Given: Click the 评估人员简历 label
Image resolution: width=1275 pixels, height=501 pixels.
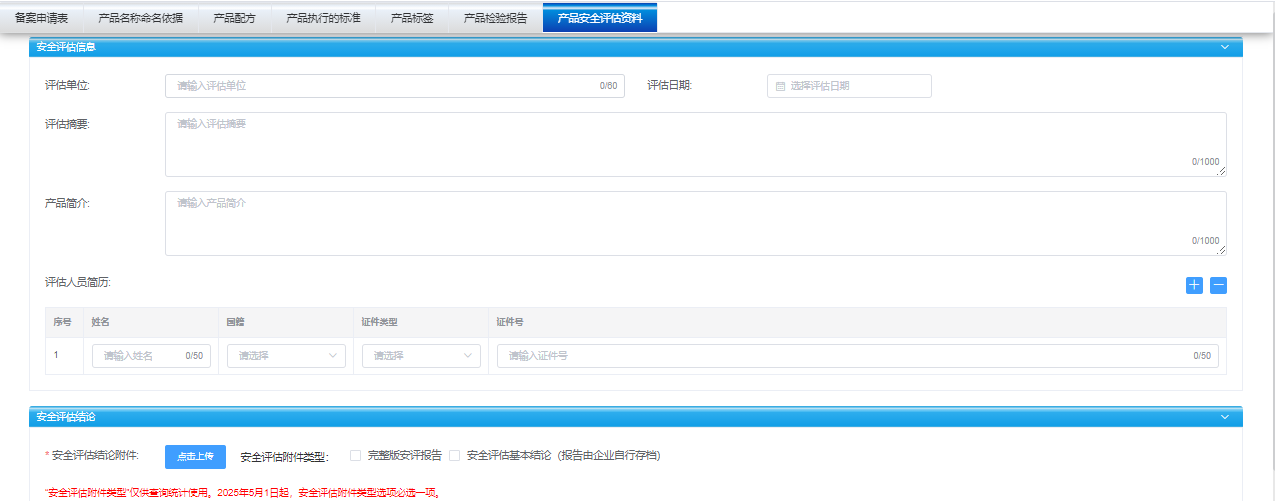Looking at the screenshot, I should click(x=78, y=282).
